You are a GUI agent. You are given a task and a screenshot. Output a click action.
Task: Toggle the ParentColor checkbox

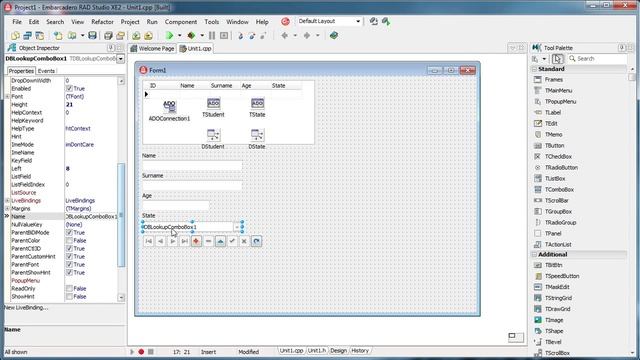[69, 240]
